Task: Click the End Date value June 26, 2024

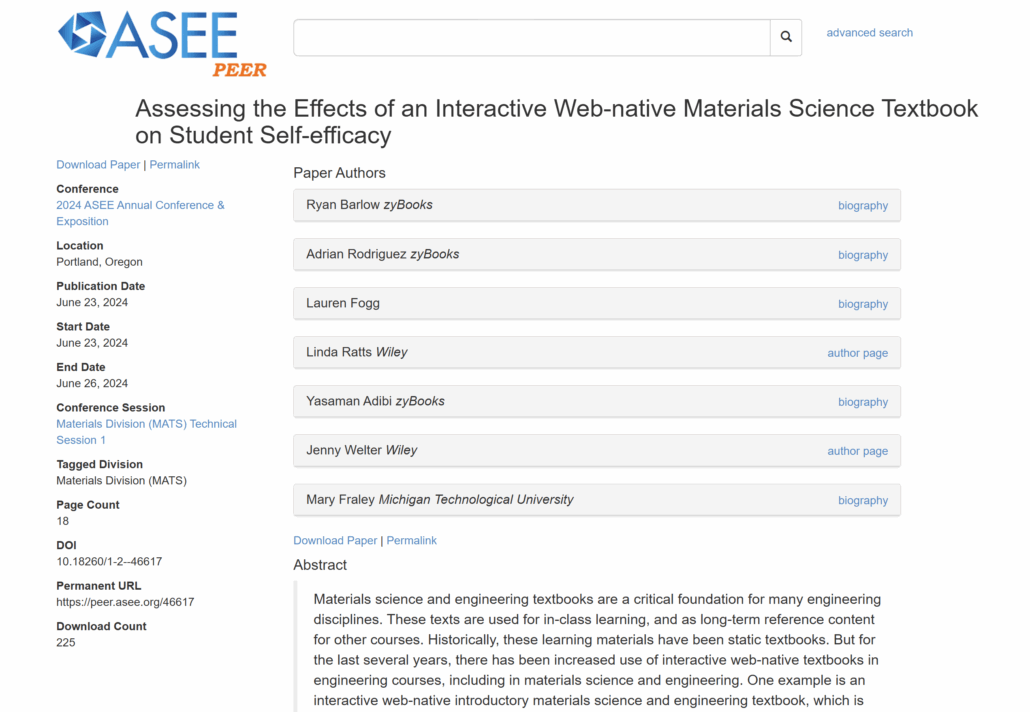Action: tap(92, 384)
